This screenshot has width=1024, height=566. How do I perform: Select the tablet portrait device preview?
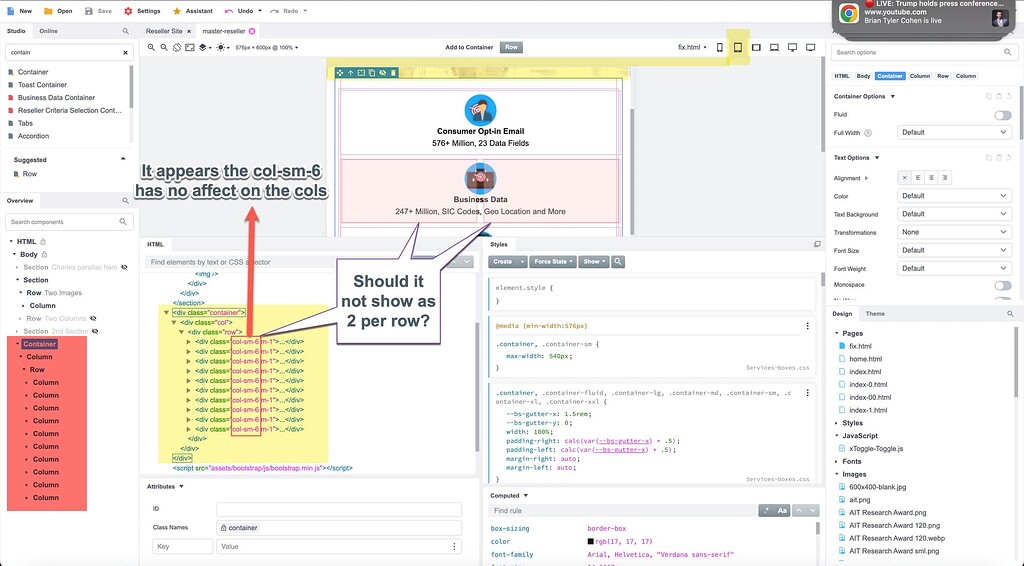tap(738, 48)
